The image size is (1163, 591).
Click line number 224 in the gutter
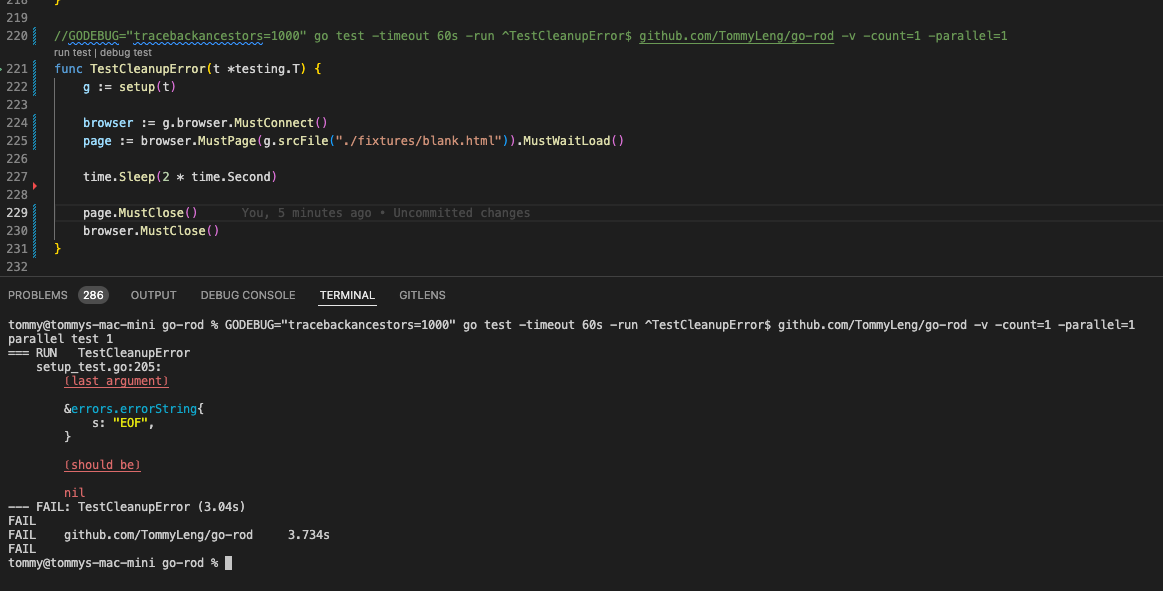click(x=16, y=122)
